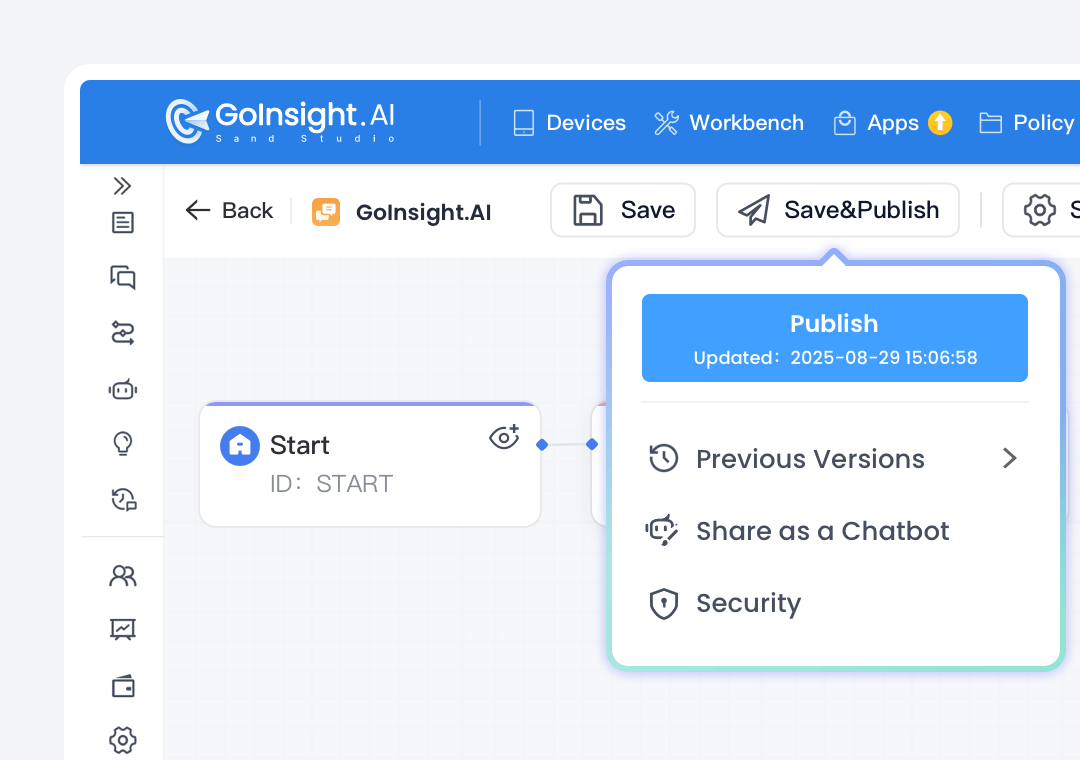Toggle the eye preview on Start node
This screenshot has height=760, width=1080.
(504, 437)
